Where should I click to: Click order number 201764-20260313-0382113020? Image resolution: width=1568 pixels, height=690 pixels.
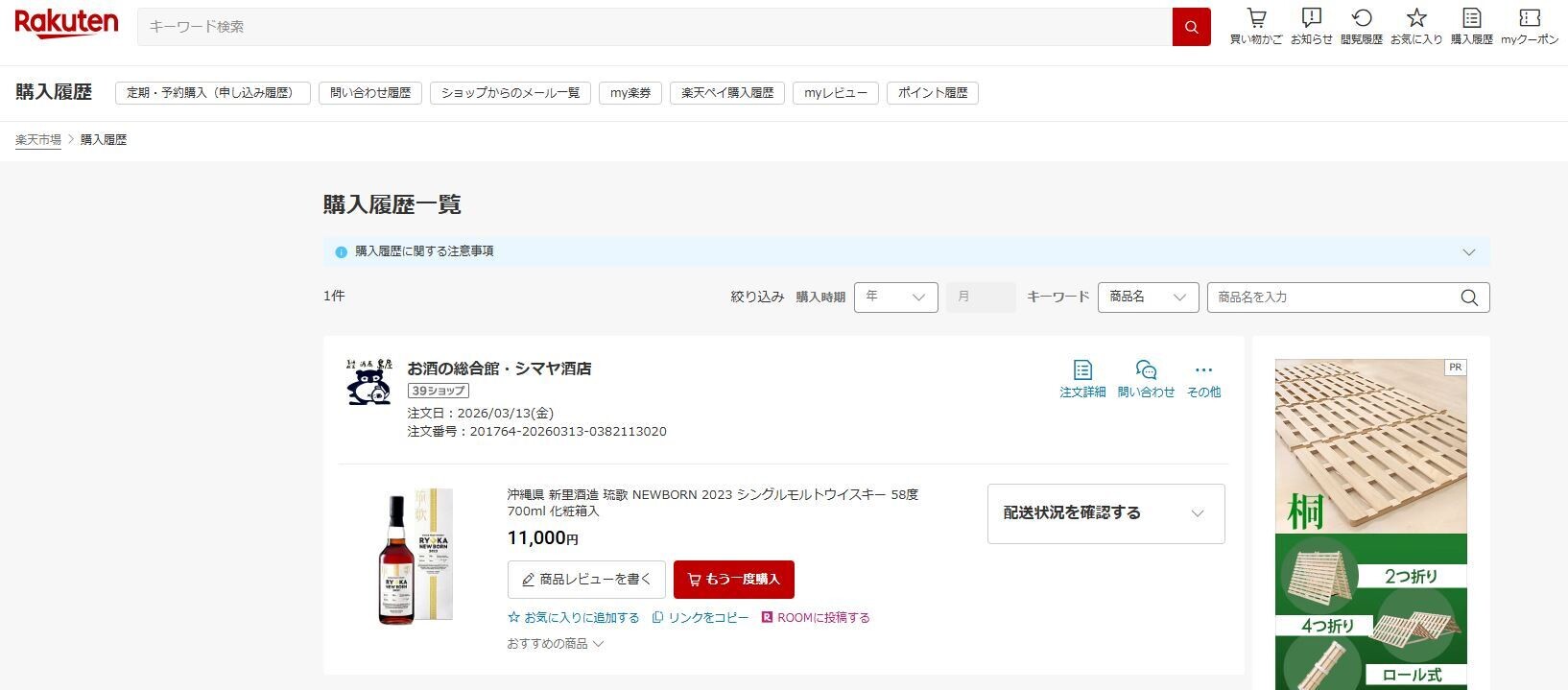[568, 432]
